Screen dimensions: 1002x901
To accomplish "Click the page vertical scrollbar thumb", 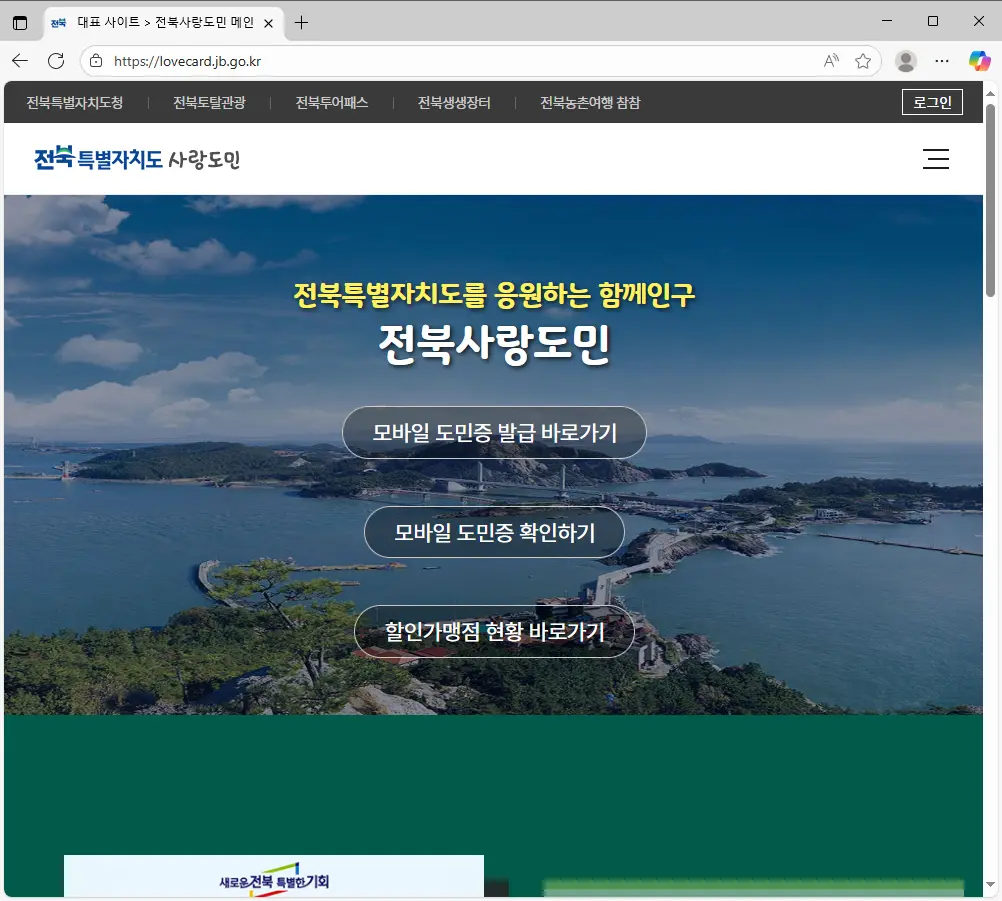I will [990, 200].
